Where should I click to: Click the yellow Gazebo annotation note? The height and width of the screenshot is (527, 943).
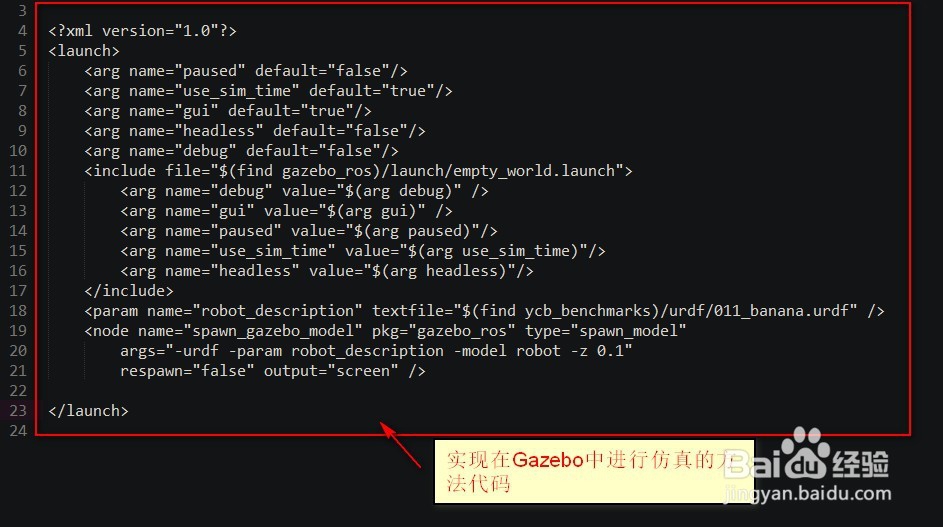[x=594, y=472]
